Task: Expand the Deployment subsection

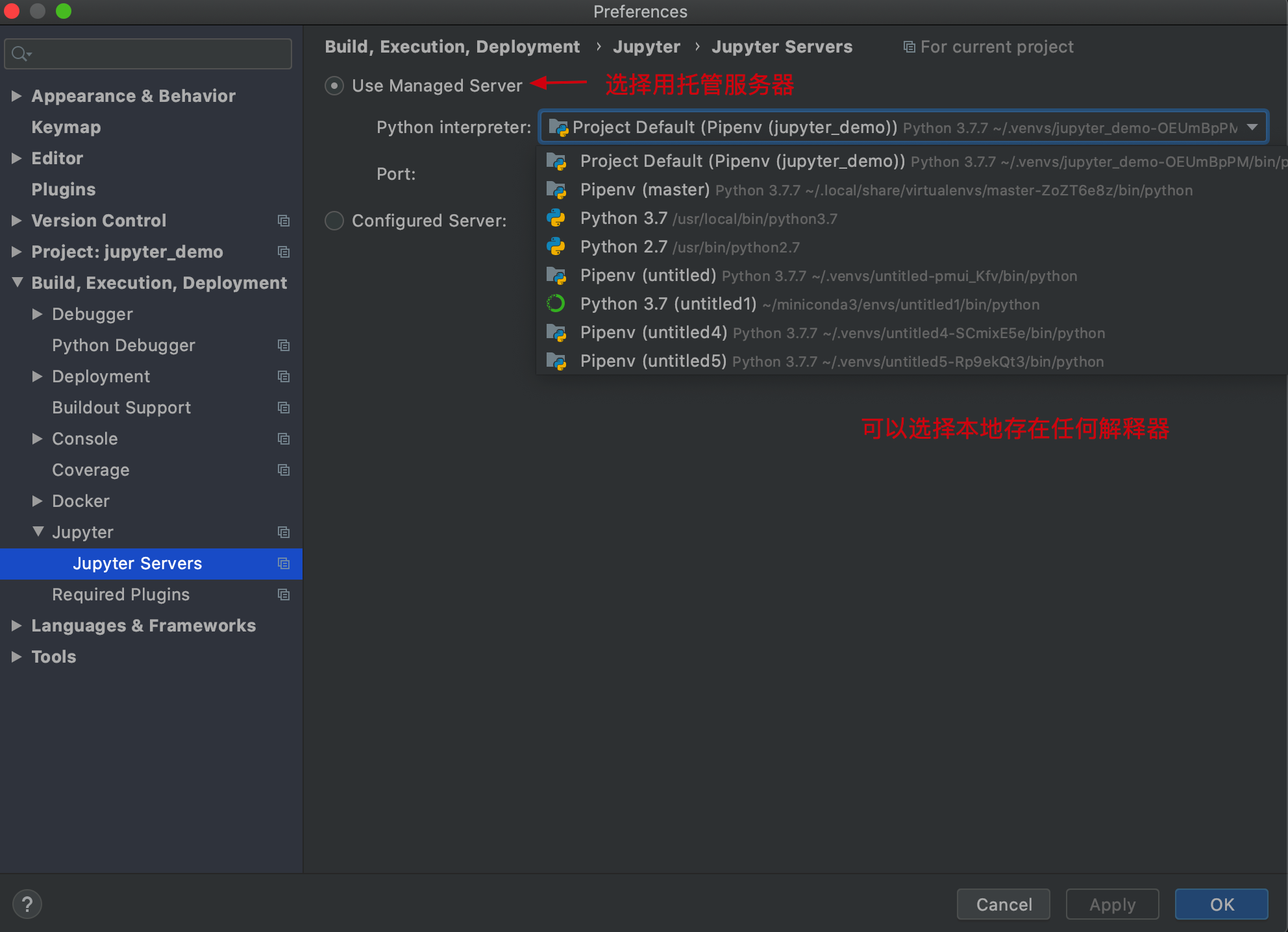Action: [x=38, y=376]
